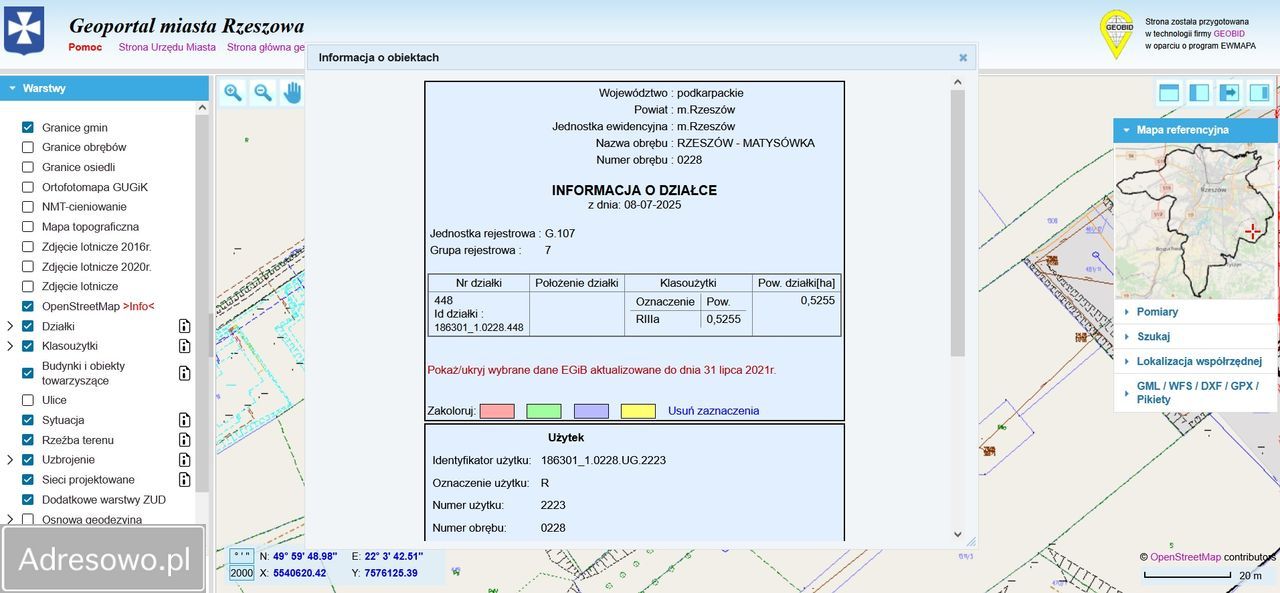This screenshot has height=593, width=1280.
Task: Expand the Lokalizacja współrzędnej section
Action: coord(1195,361)
